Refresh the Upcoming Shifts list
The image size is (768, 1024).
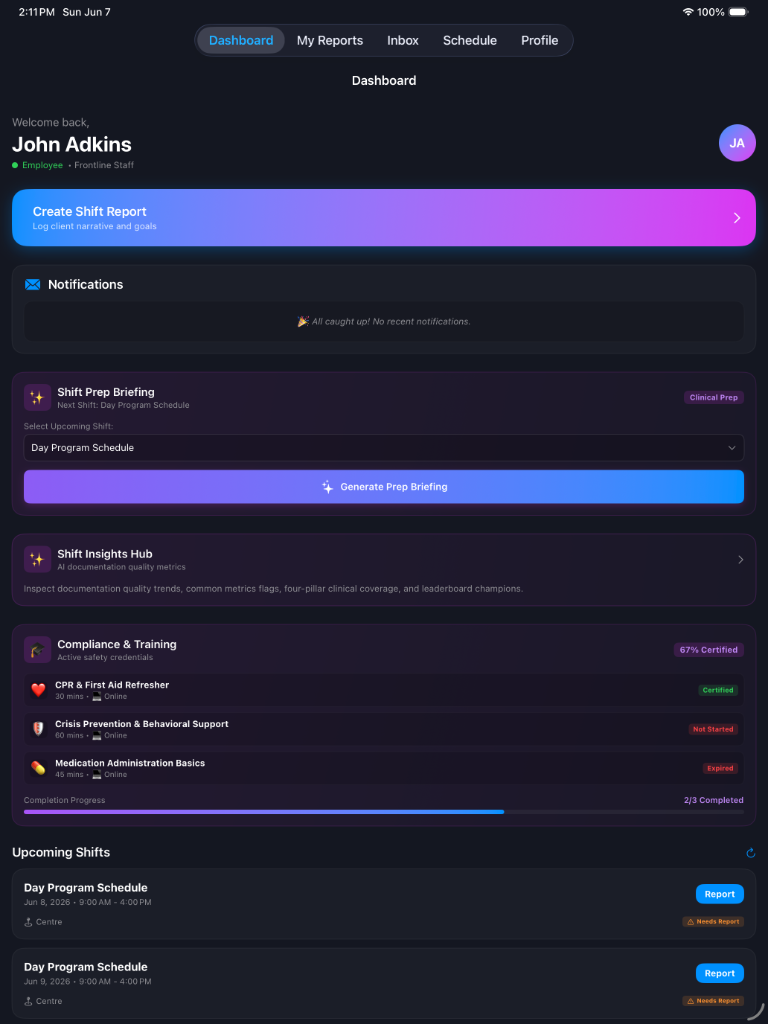tap(750, 853)
